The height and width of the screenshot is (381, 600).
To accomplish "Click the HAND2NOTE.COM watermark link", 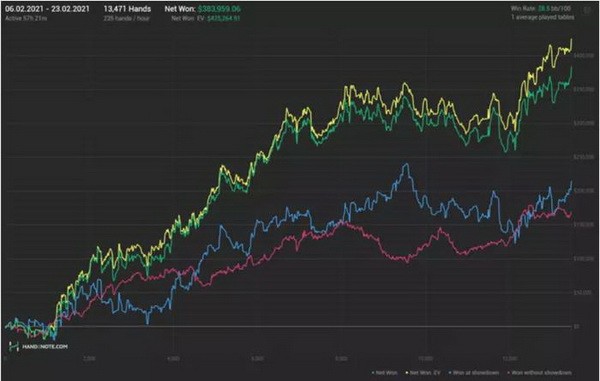I will pos(45,347).
